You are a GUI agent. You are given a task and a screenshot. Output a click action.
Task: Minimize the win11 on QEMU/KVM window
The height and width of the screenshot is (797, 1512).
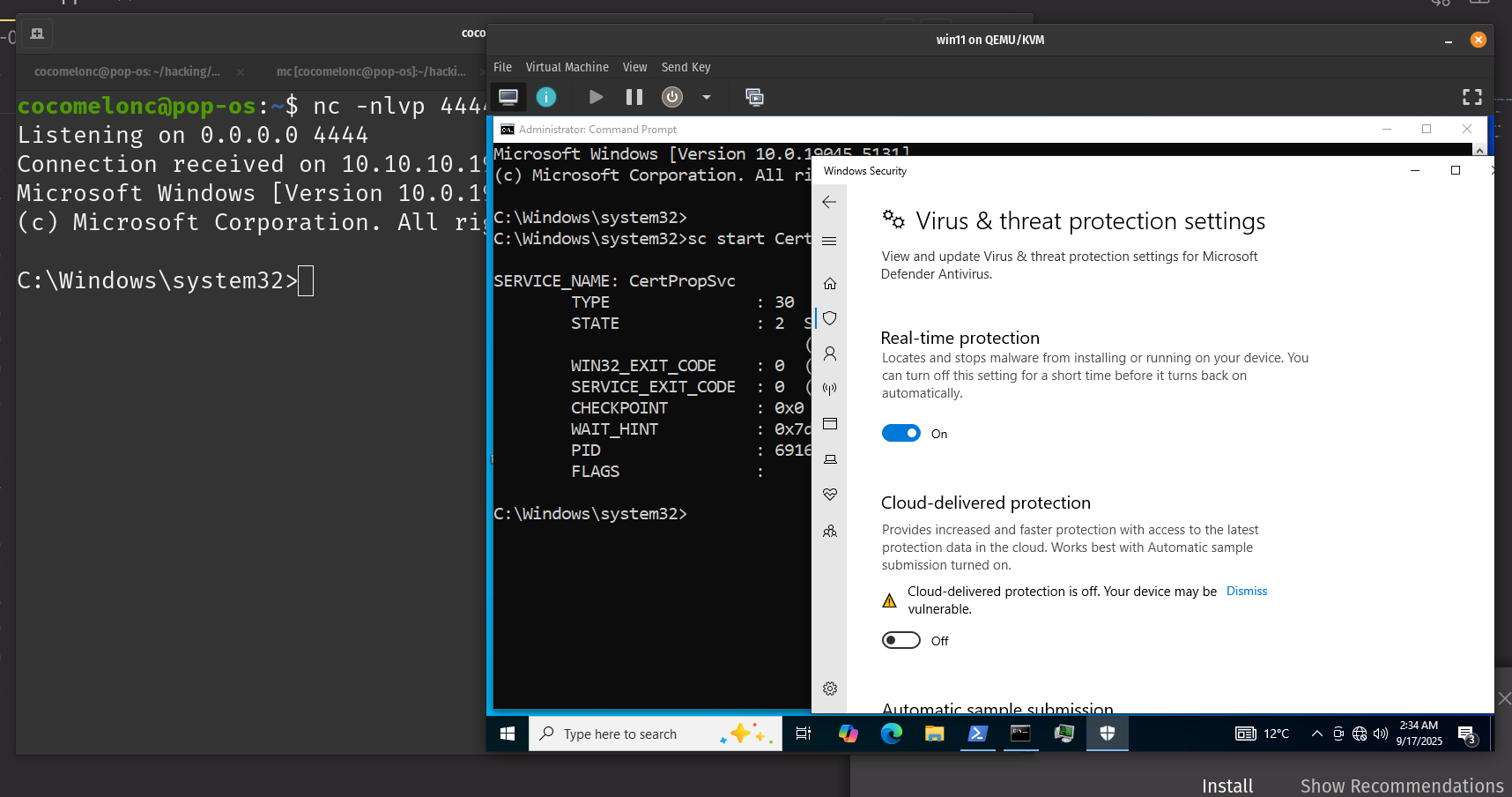point(1448,41)
